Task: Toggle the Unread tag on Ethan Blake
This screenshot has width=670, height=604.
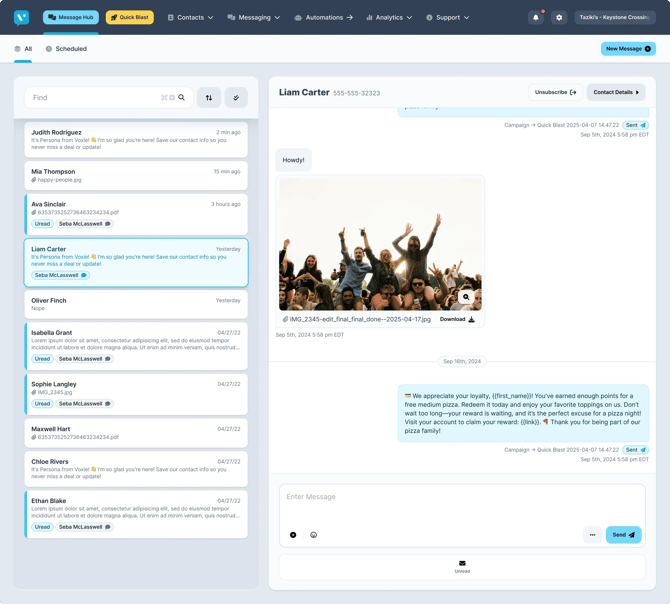Action: click(x=42, y=527)
